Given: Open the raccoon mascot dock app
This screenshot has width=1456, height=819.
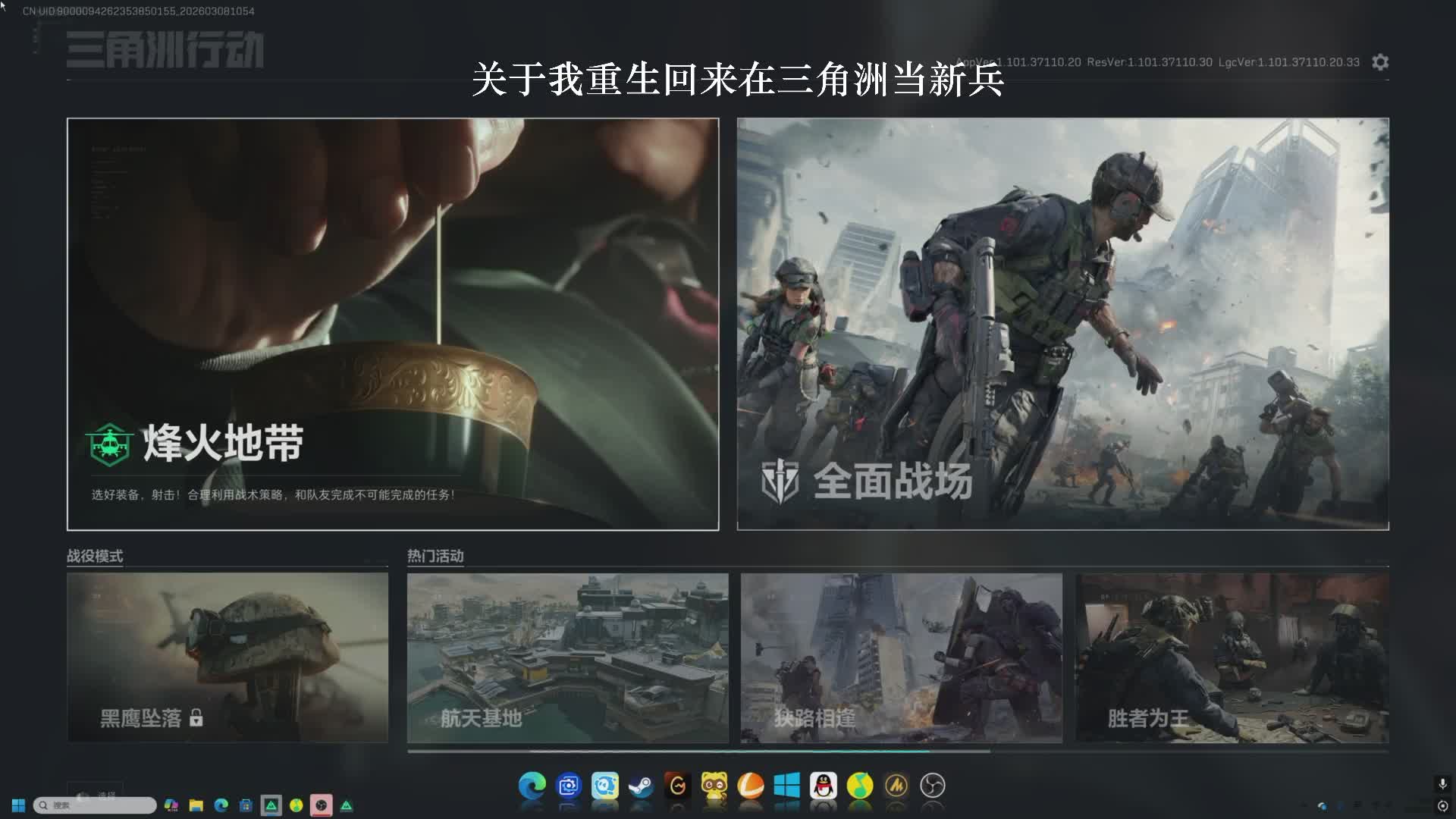Looking at the screenshot, I should [x=714, y=786].
